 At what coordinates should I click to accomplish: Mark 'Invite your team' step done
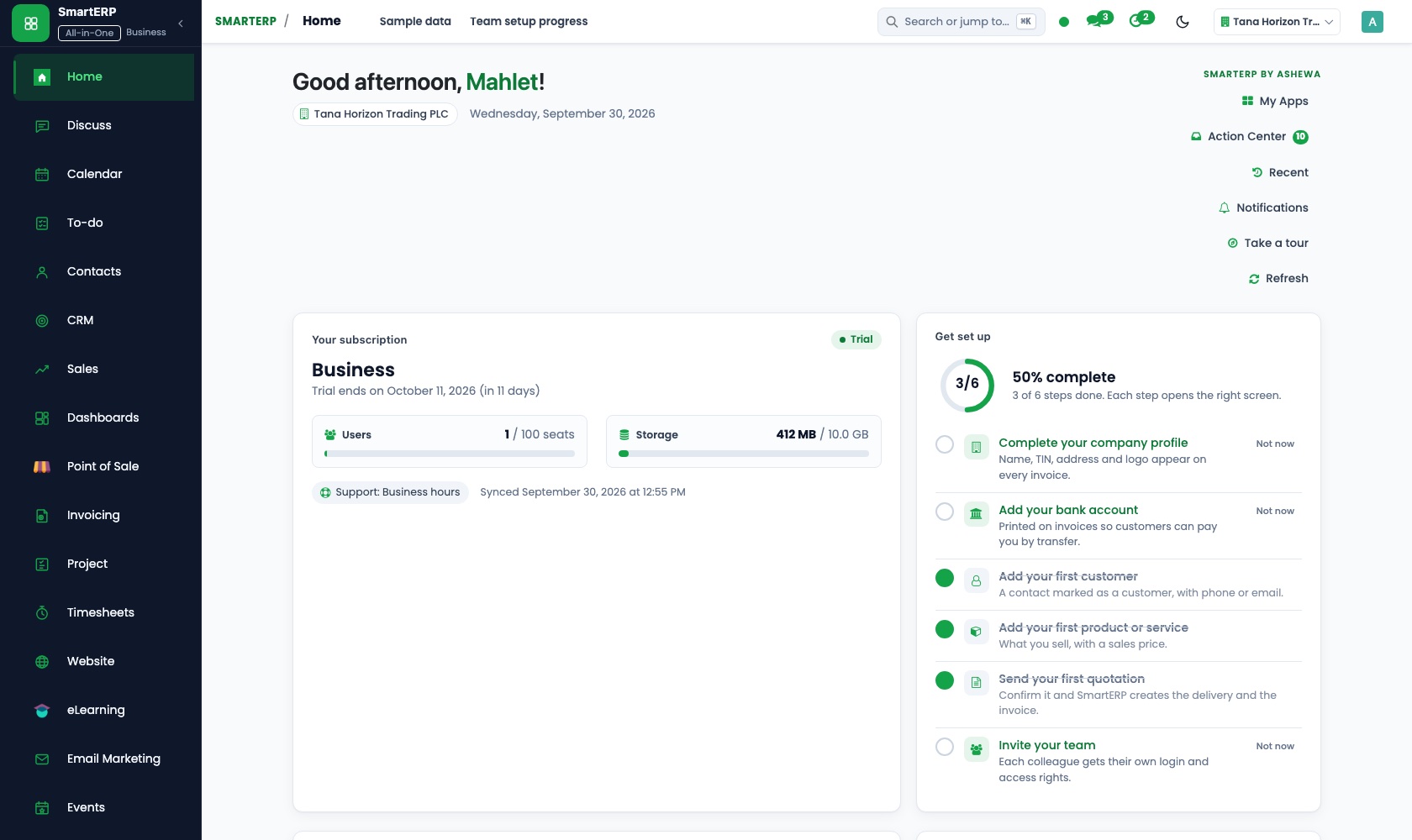click(945, 747)
